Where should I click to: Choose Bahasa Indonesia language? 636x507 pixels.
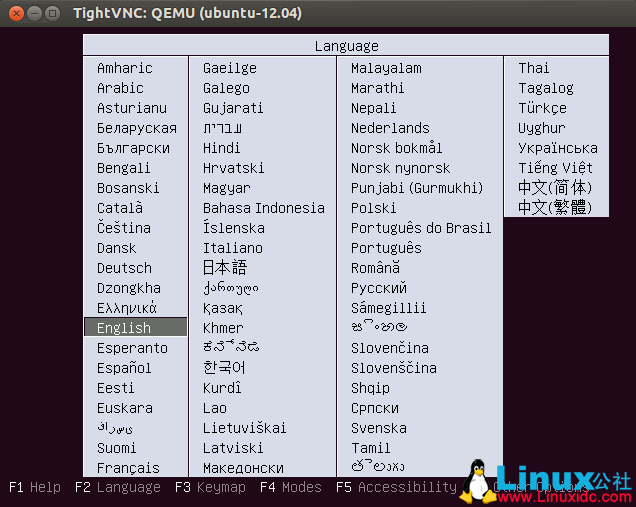pos(264,208)
